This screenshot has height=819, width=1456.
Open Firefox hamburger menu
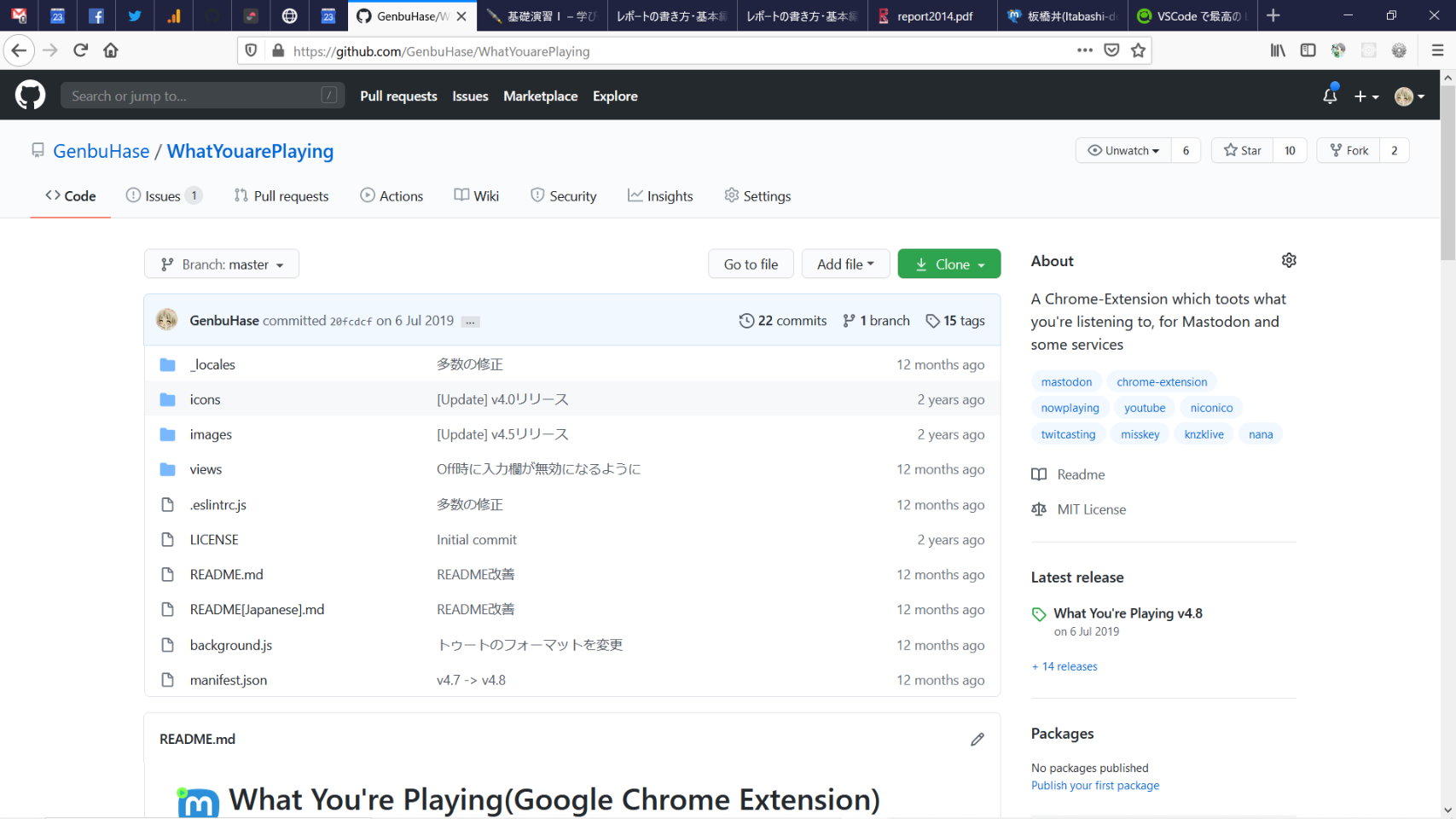pos(1437,51)
